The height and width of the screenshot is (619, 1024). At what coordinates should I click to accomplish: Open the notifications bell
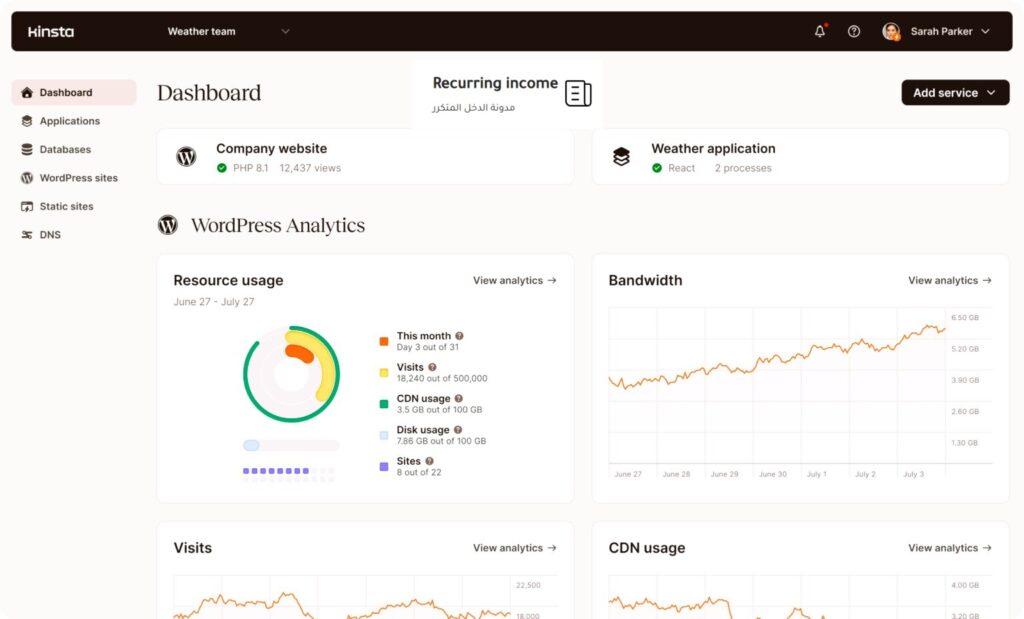pos(820,31)
